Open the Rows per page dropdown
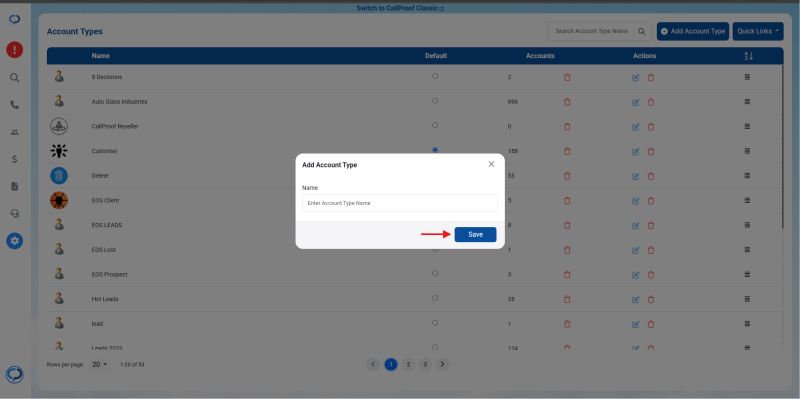The height and width of the screenshot is (399, 800). [100, 365]
